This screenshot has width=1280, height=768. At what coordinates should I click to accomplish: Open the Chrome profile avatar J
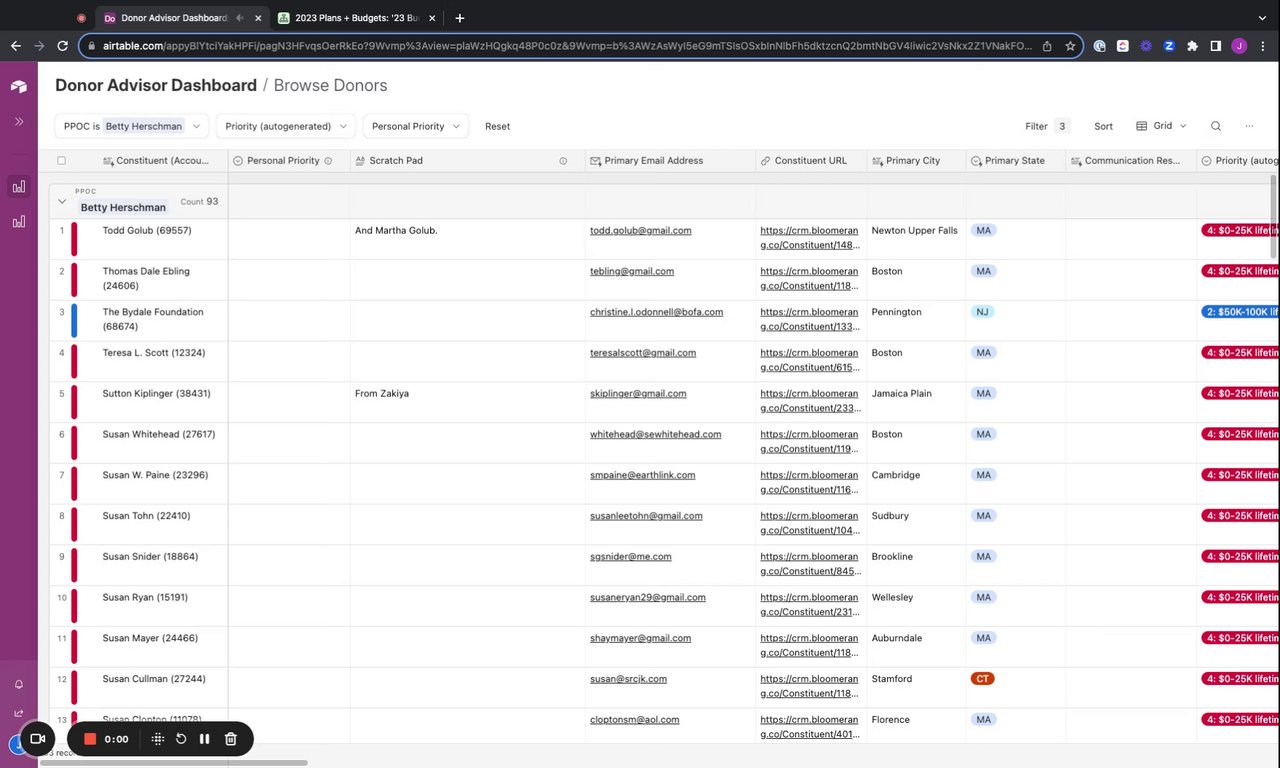1240,46
